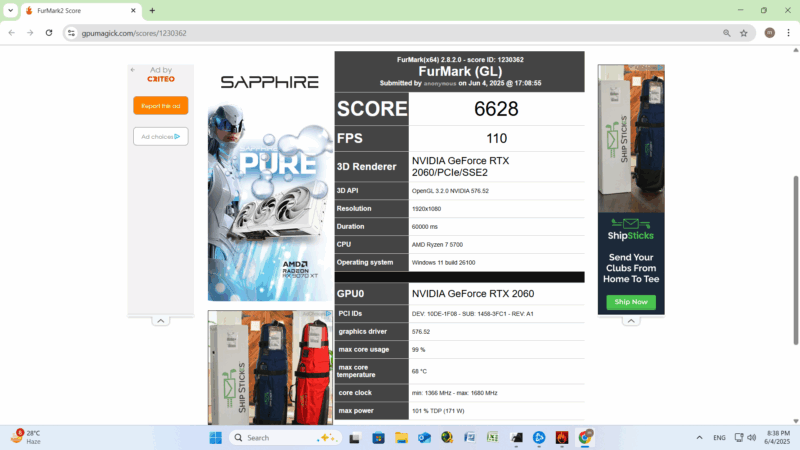Open the weather widget 28°C Haze

click(x=27, y=437)
